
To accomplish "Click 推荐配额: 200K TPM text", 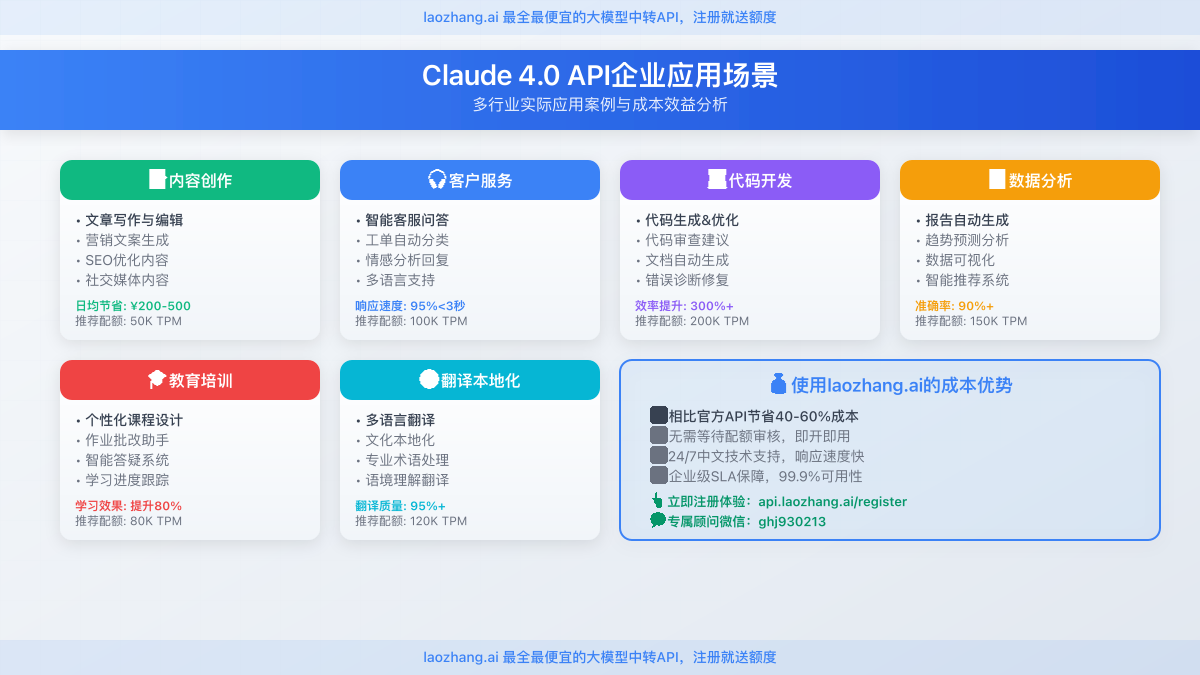I will (692, 321).
